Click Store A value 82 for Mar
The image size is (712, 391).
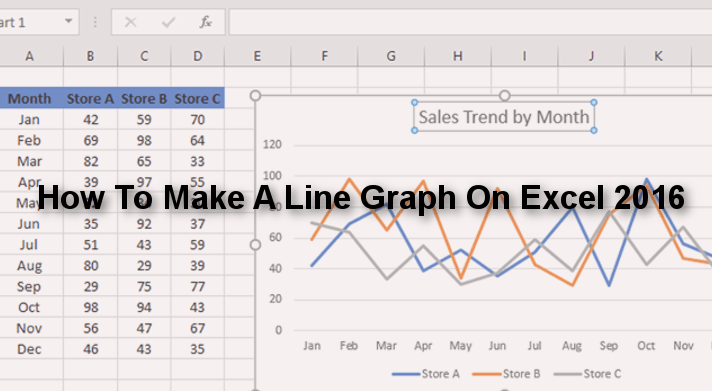click(x=90, y=161)
